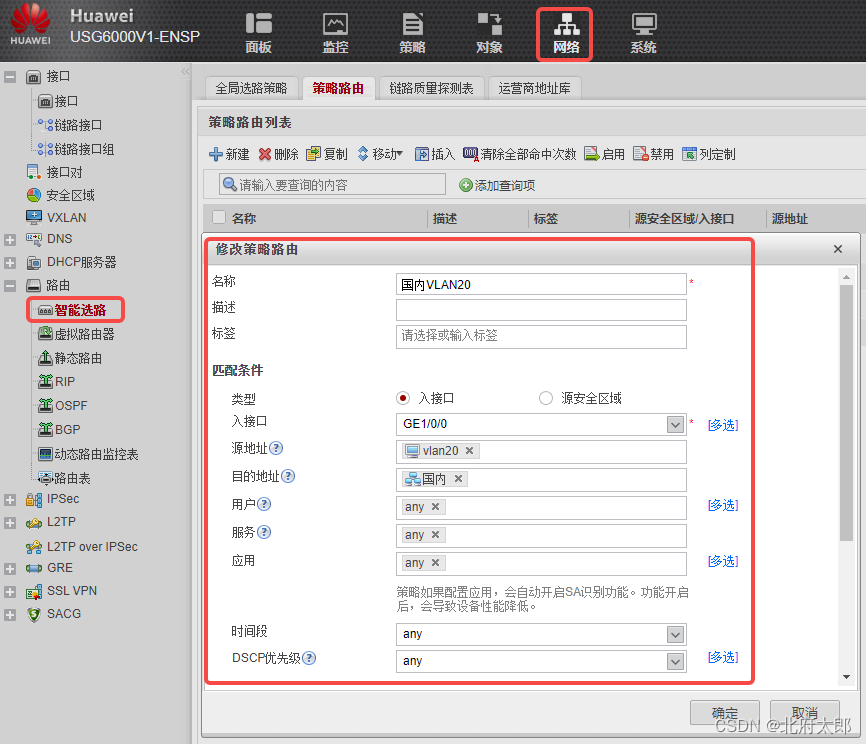Toggle the select-all checkbox beside 名称

pyautogui.click(x=219, y=218)
